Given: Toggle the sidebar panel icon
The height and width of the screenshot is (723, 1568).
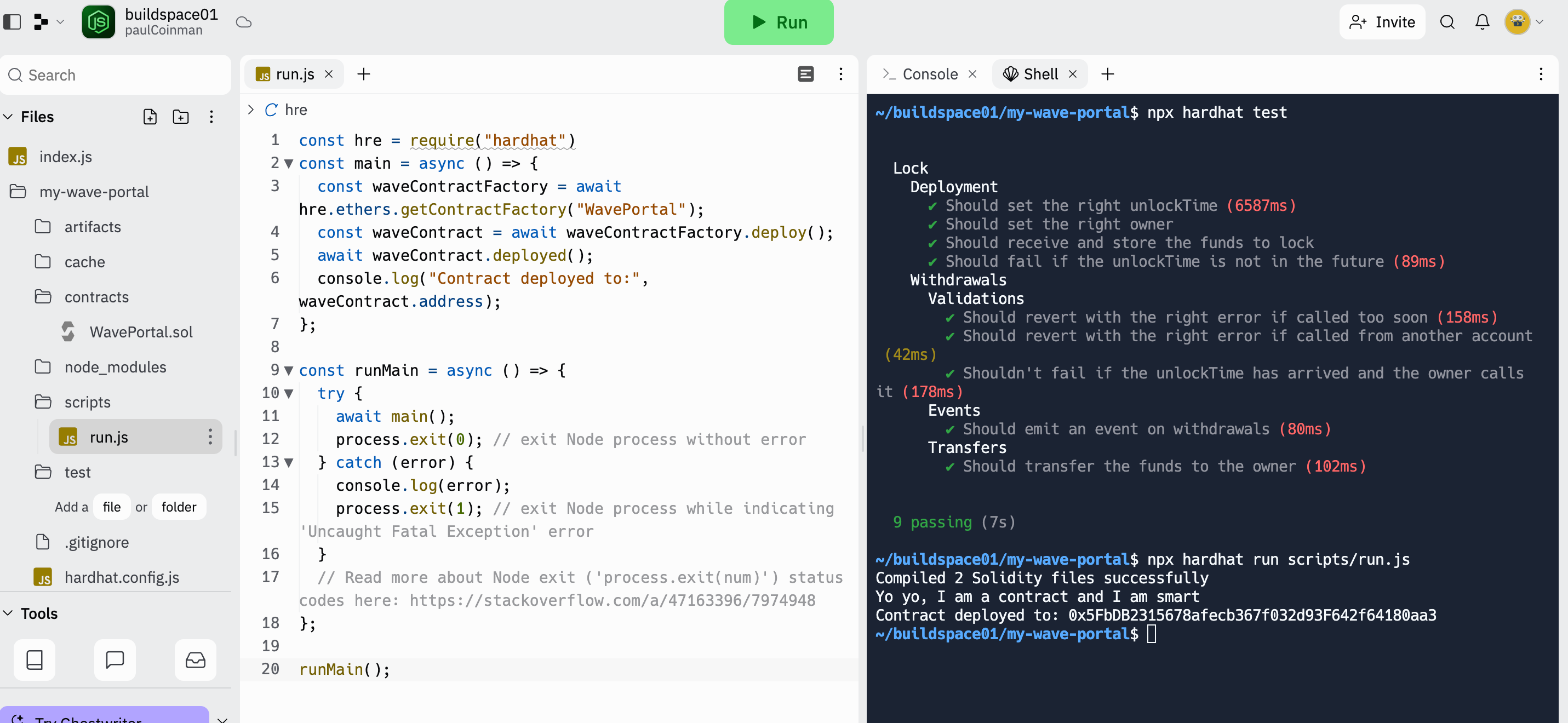Looking at the screenshot, I should pyautogui.click(x=12, y=22).
